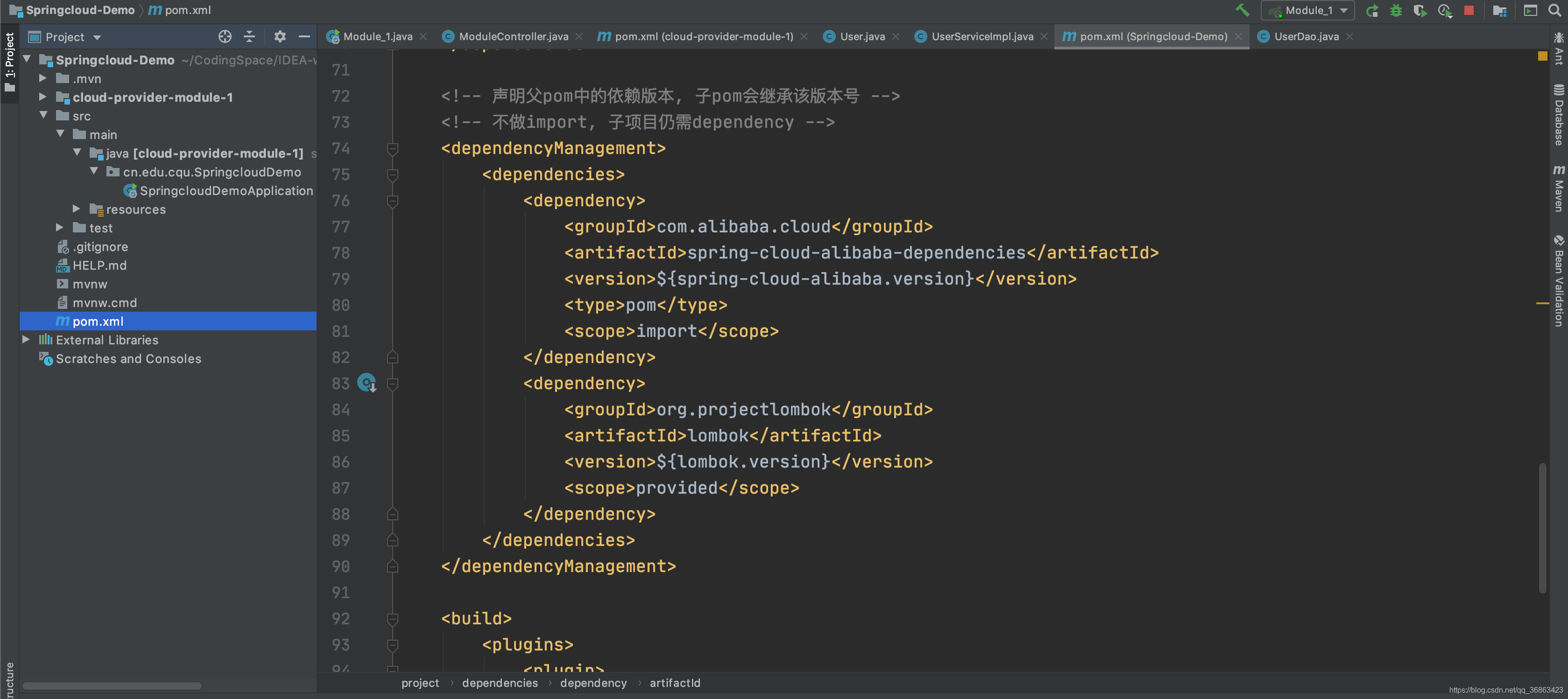Expand the cloud-provider-module-1 folder
Viewport: 1568px width, 699px height.
(42, 97)
